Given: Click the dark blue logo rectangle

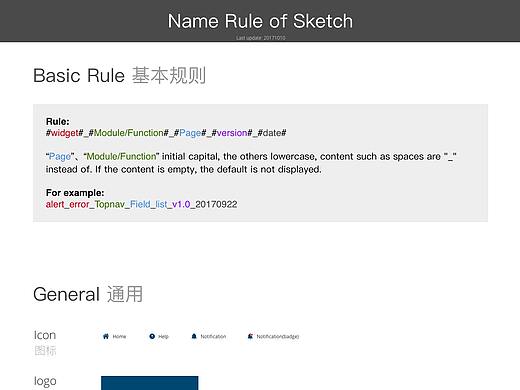Looking at the screenshot, I should (150, 383).
